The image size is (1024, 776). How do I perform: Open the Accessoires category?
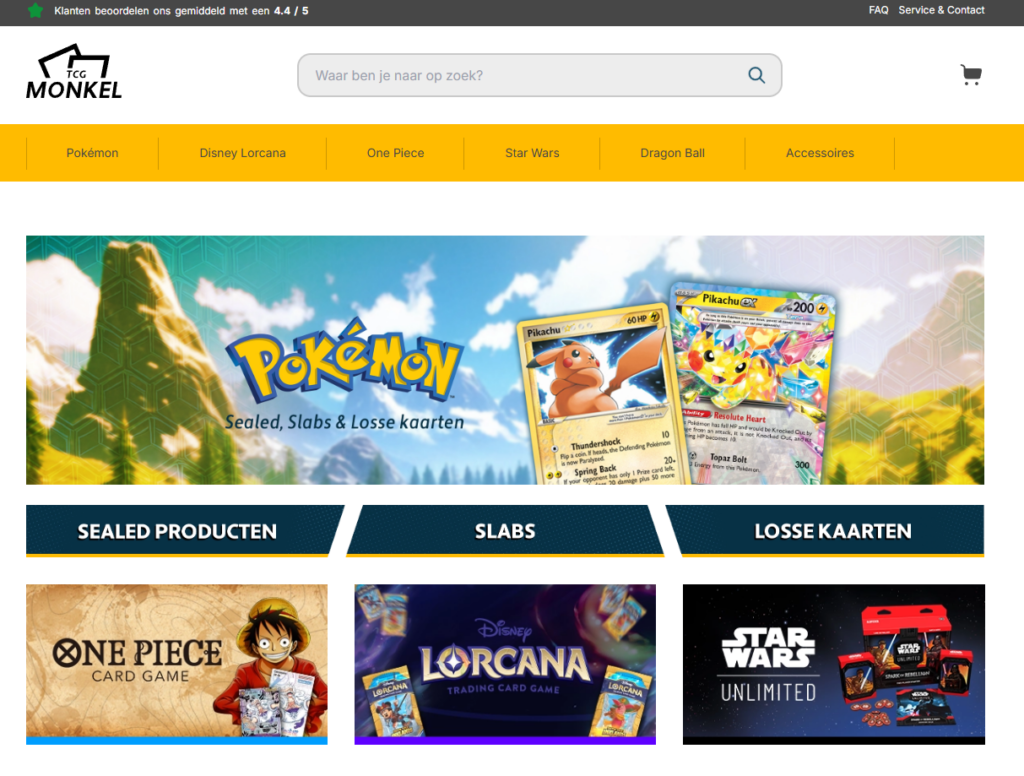[820, 153]
